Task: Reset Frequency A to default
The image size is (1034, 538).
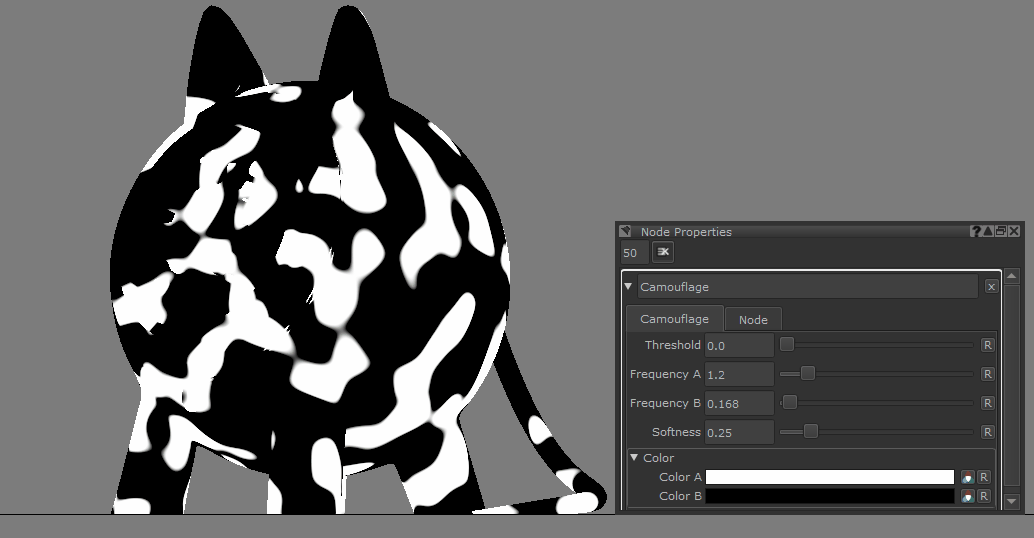Action: click(x=987, y=374)
